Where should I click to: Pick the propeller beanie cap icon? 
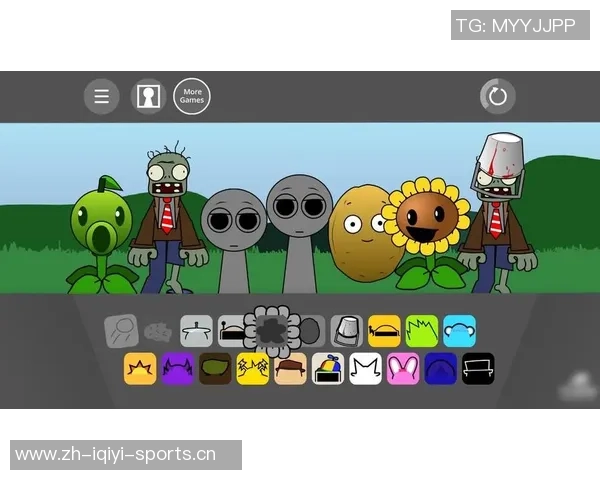[328, 369]
